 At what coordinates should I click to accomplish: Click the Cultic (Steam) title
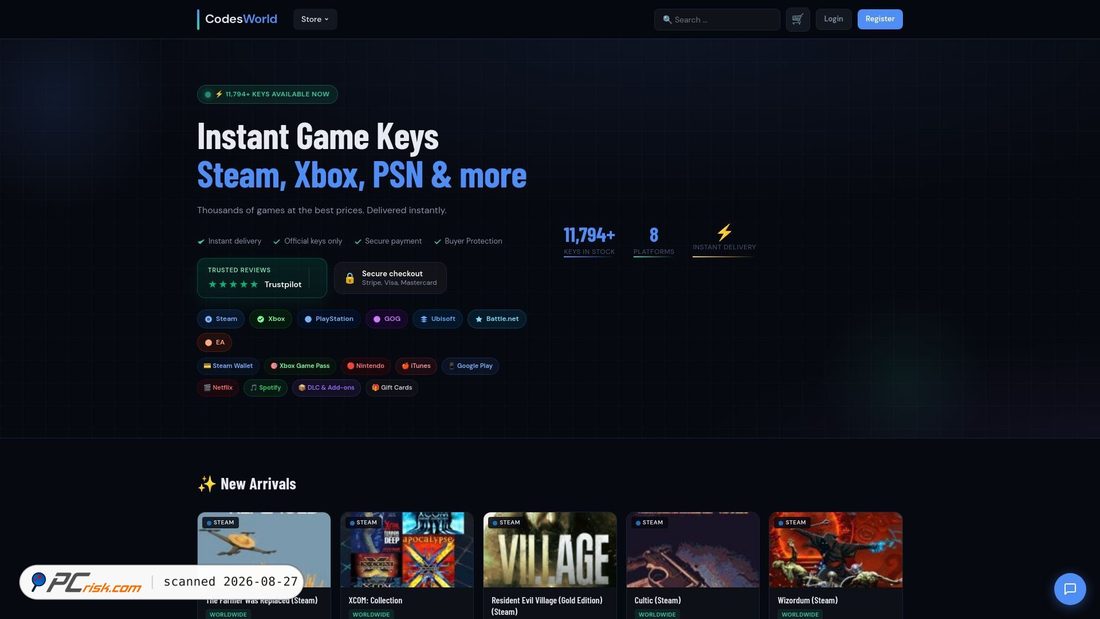657,601
